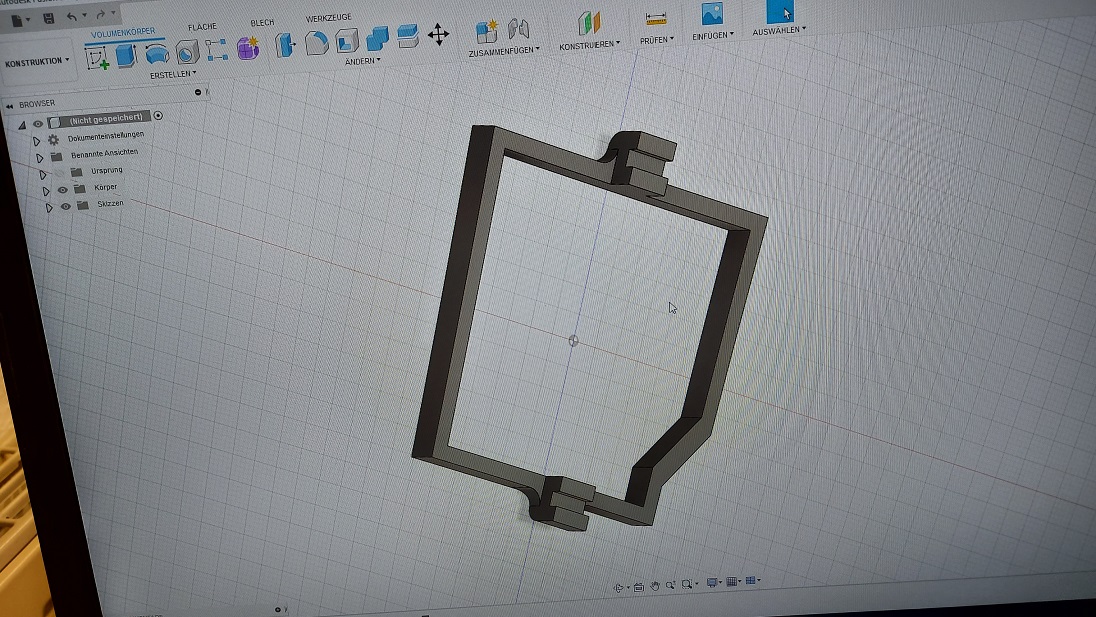This screenshot has height=617, width=1096.
Task: Open the PRÜFEN dropdown menu
Action: pos(656,41)
